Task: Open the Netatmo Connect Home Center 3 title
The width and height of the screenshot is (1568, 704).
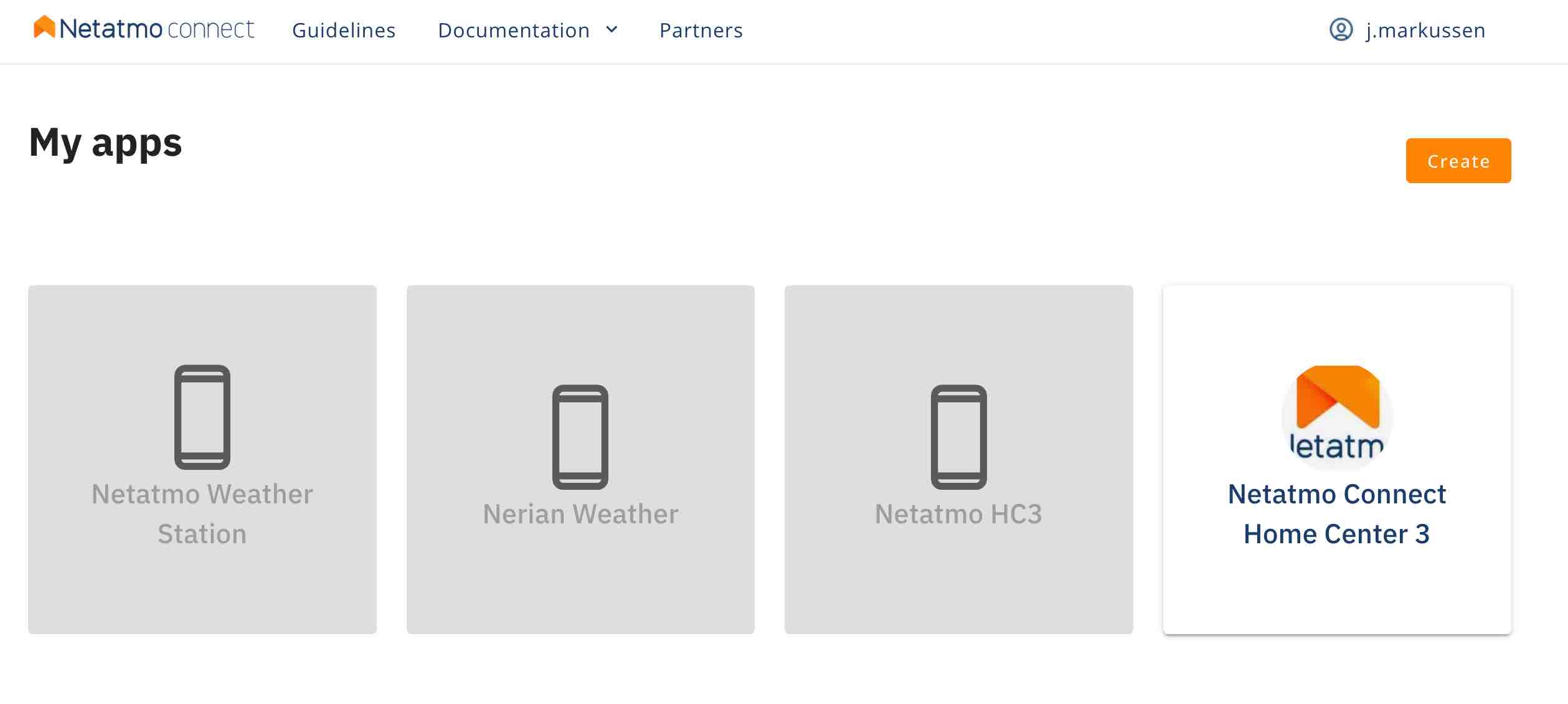Action: 1337,514
